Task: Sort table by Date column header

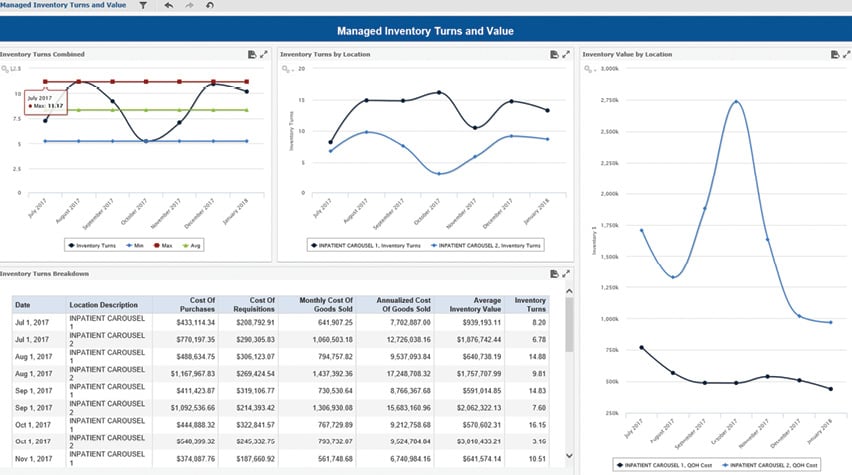Action: [22, 304]
